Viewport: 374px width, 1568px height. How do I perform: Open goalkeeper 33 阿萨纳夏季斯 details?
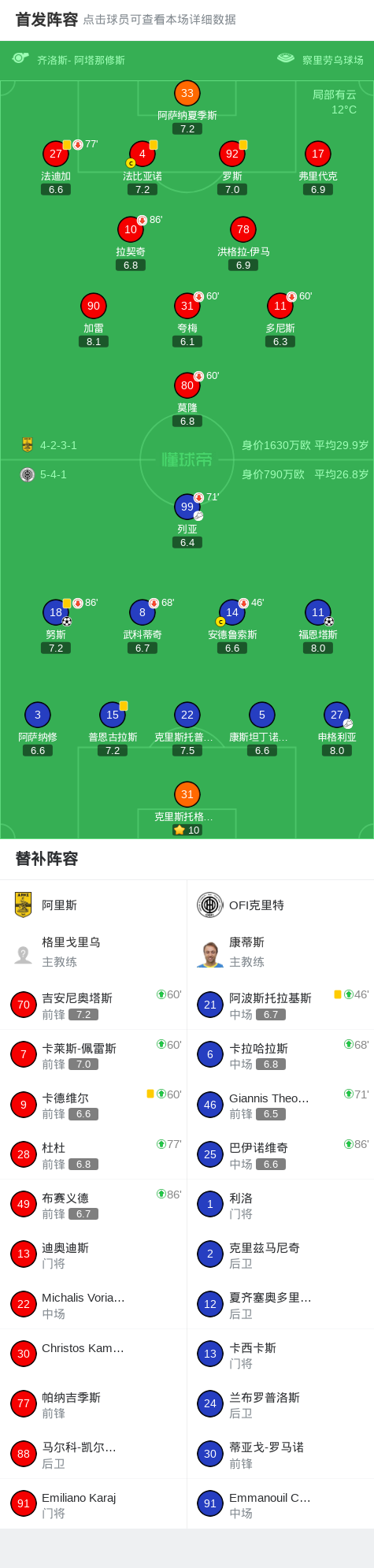tap(187, 93)
